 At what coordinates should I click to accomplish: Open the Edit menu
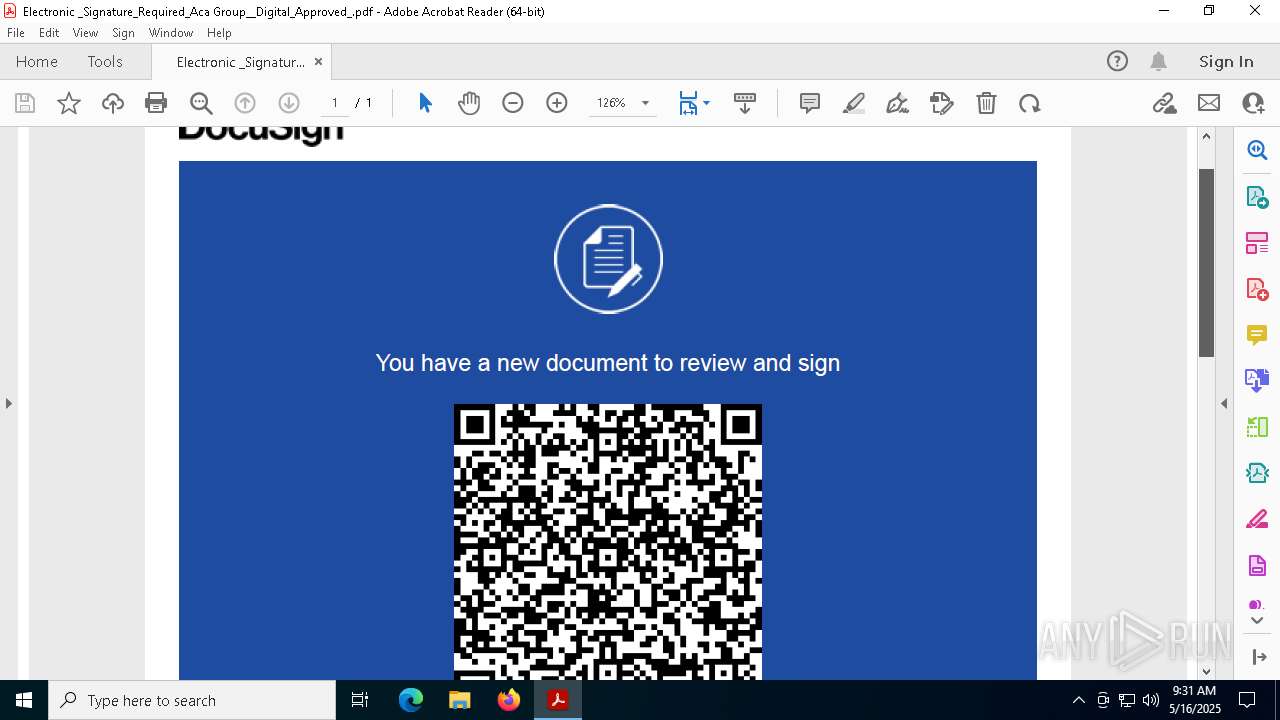pos(49,33)
